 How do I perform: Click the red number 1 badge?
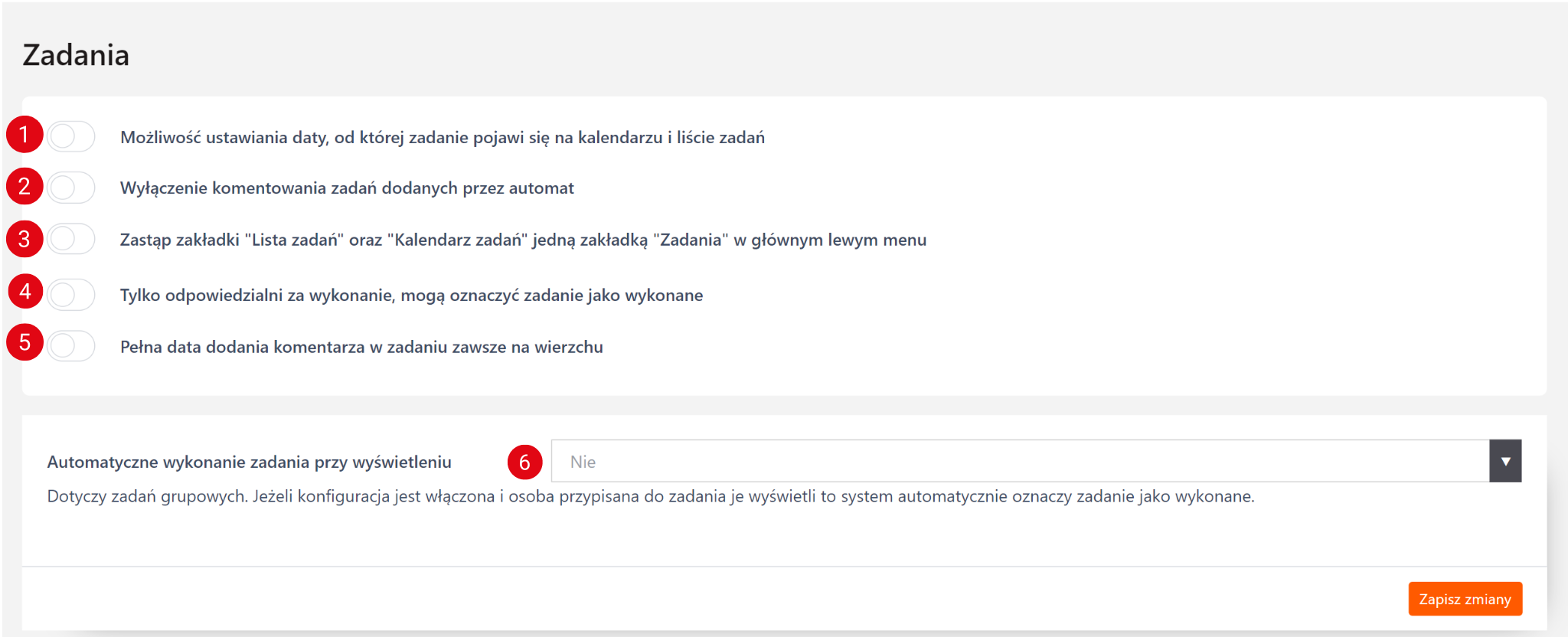tap(24, 135)
